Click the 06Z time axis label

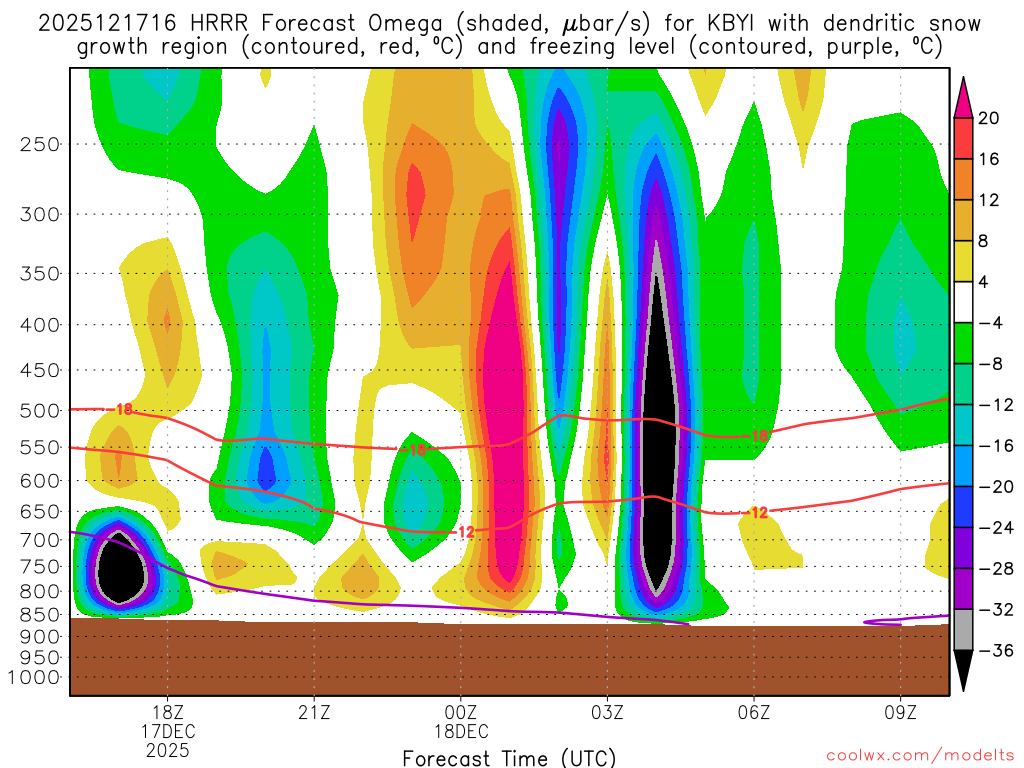(754, 712)
